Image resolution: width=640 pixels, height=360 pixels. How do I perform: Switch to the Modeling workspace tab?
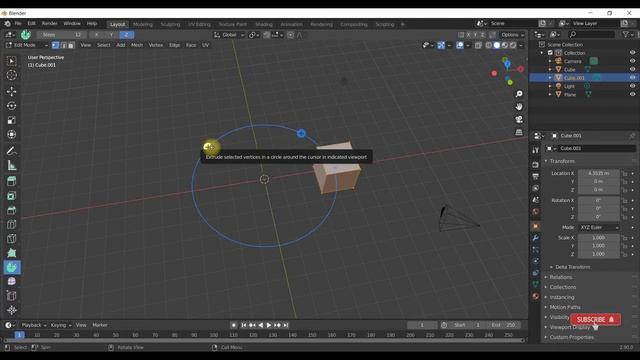coord(142,24)
